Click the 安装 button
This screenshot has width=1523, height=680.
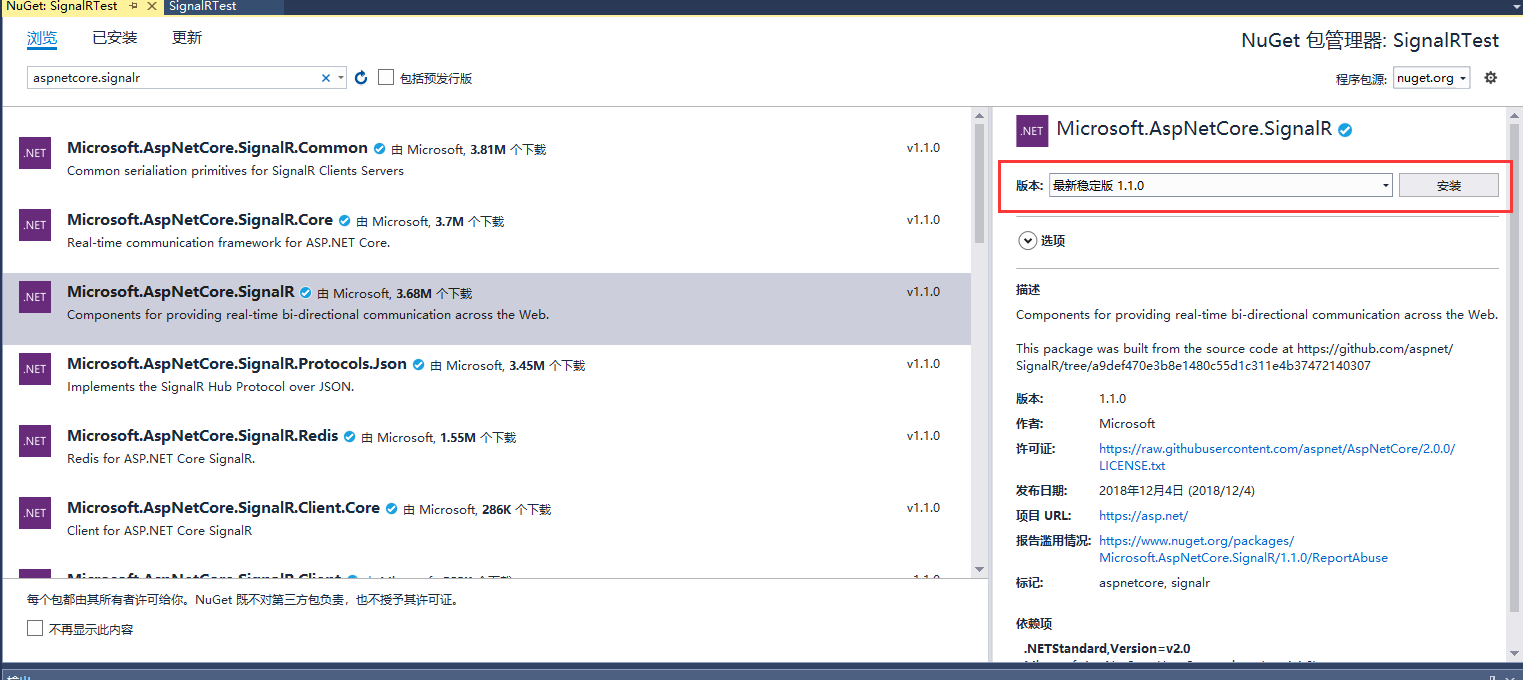(x=1448, y=185)
